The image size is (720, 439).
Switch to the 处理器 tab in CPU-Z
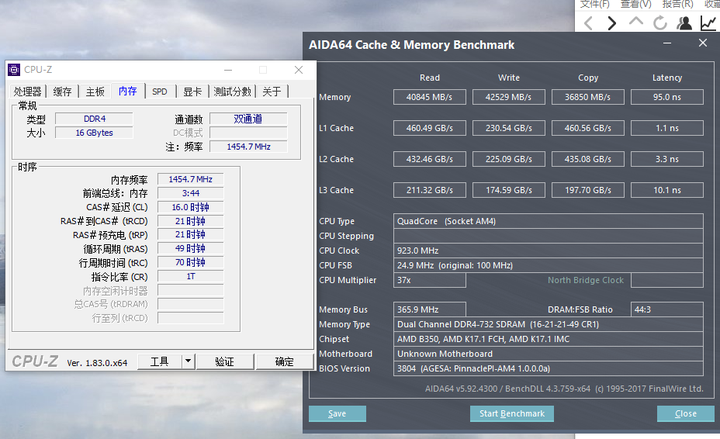27,91
